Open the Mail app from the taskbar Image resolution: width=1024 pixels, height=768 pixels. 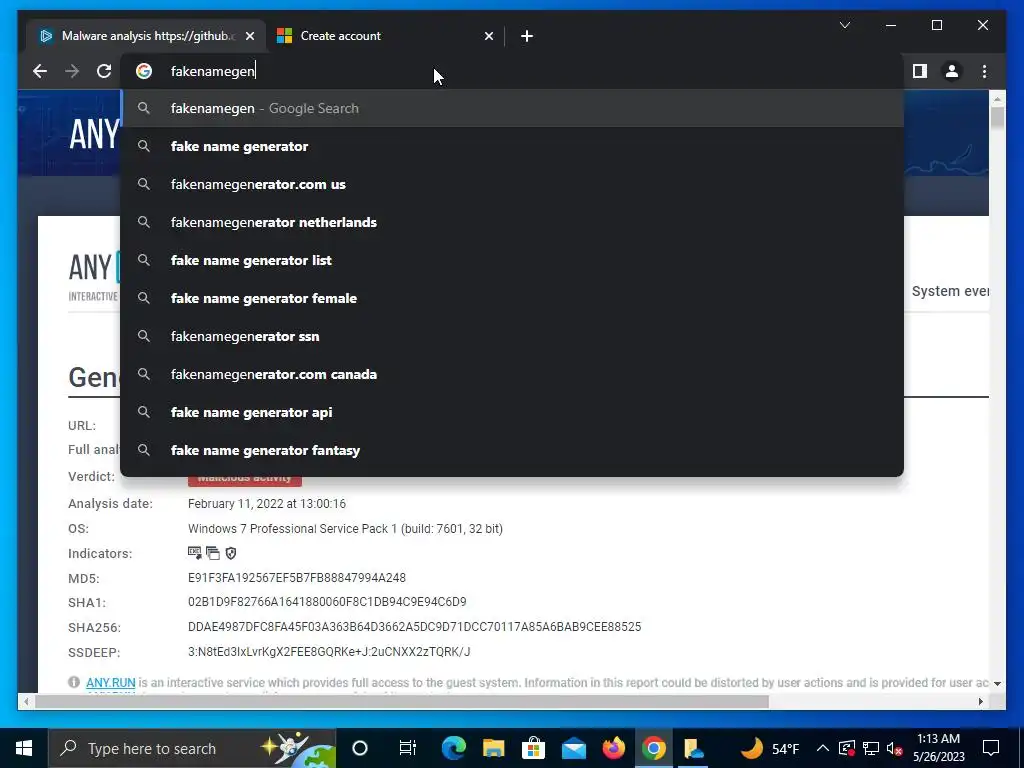[574, 748]
